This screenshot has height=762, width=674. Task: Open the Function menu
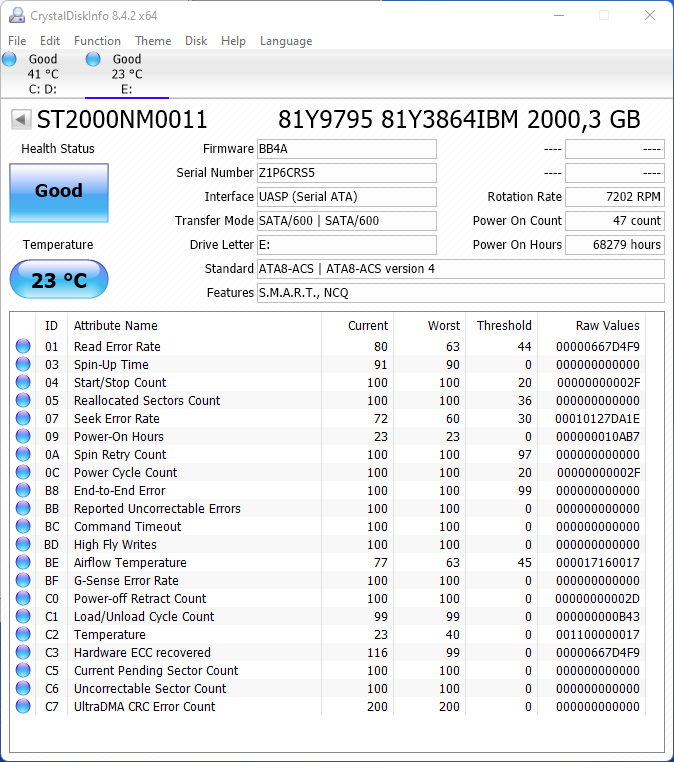97,41
